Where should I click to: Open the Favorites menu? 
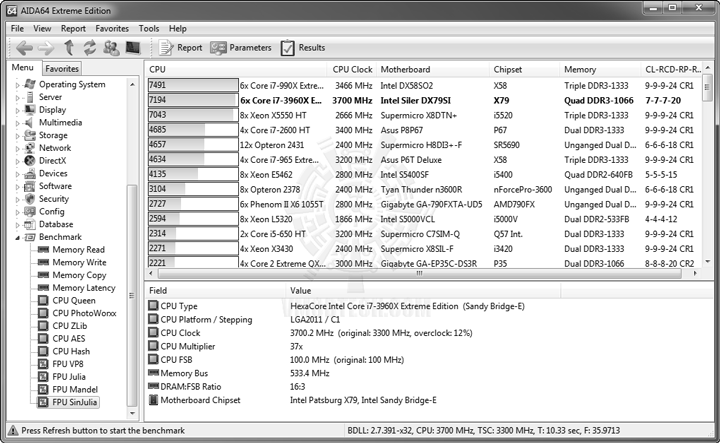point(112,28)
